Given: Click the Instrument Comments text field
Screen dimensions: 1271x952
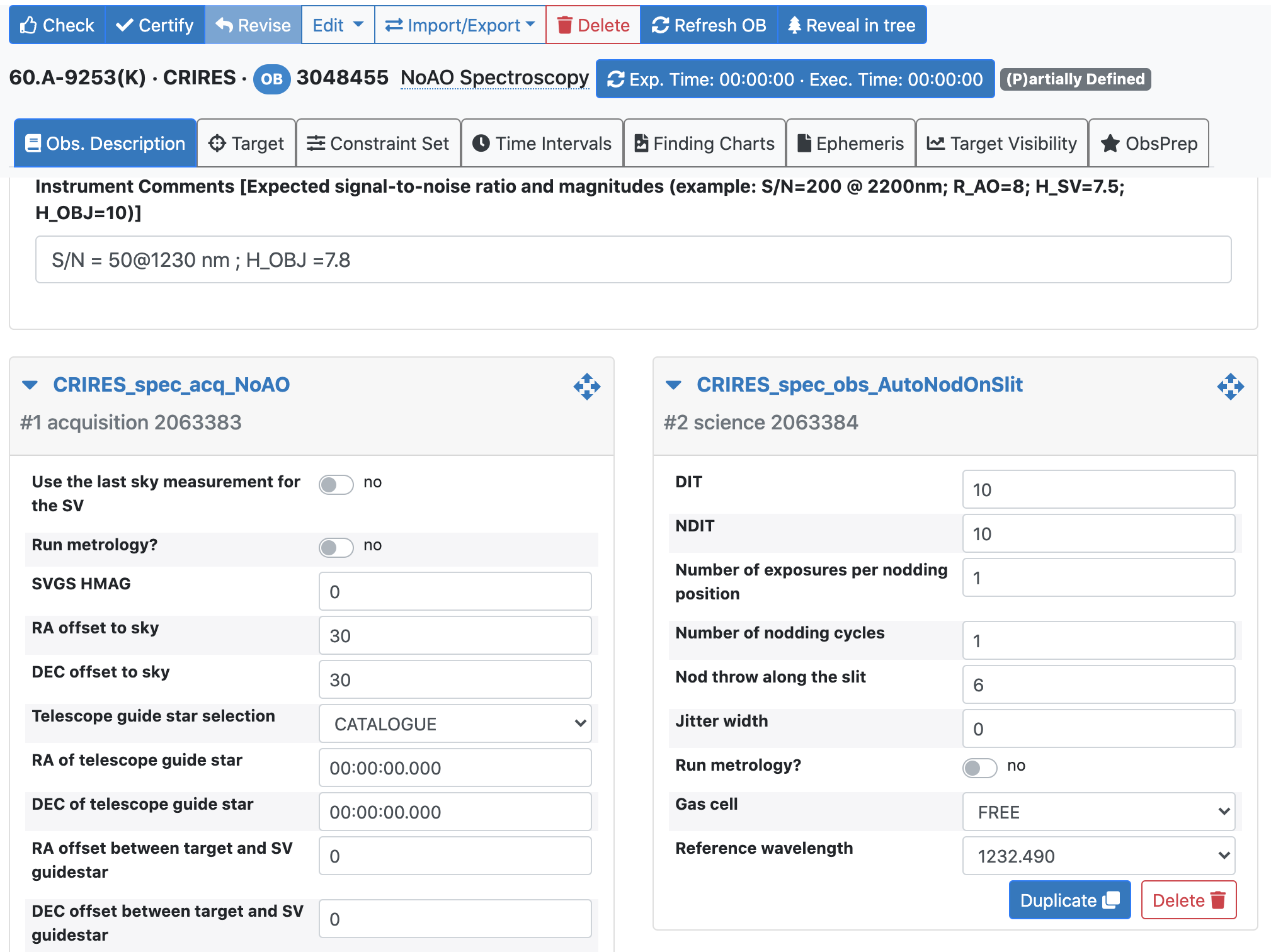Looking at the screenshot, I should (633, 259).
